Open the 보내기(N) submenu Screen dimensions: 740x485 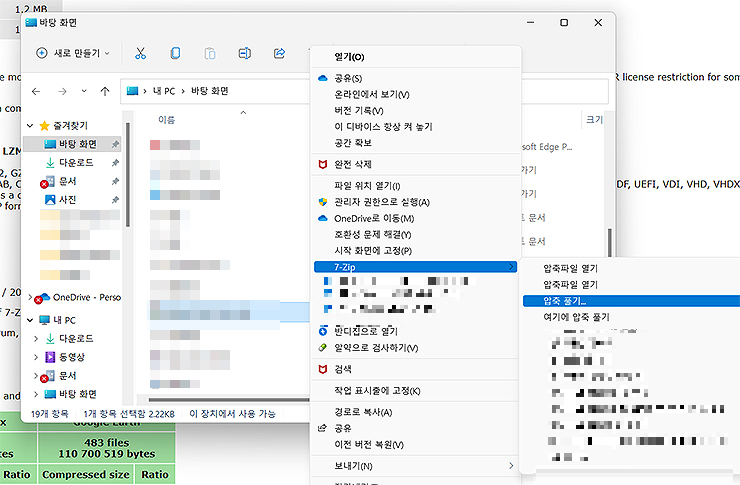pos(415,466)
